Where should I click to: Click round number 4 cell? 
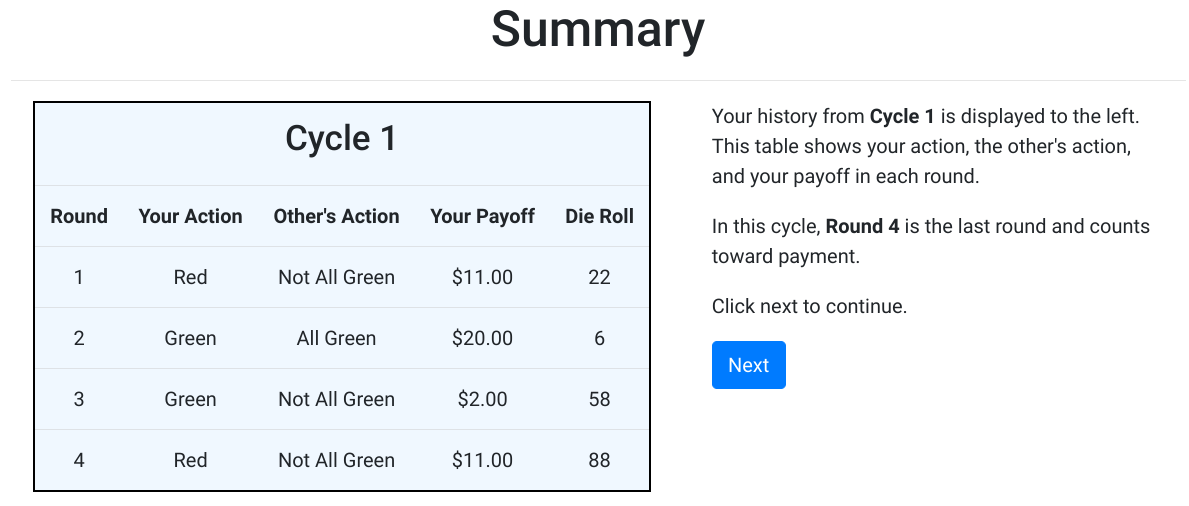coord(79,460)
